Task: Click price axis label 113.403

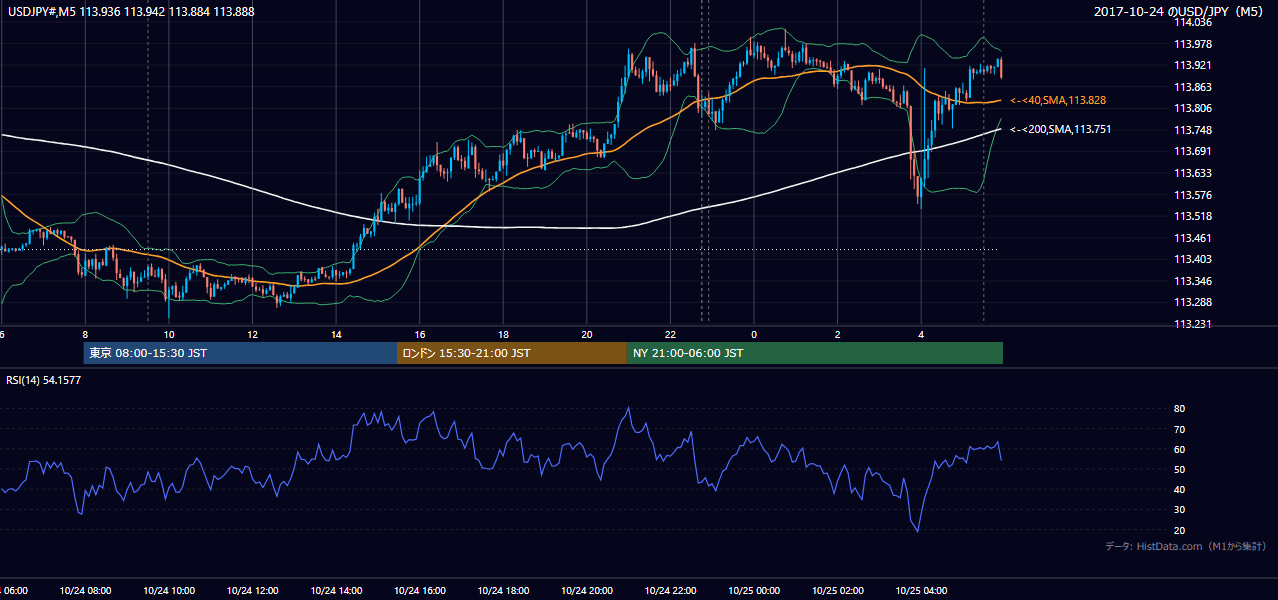Action: click(1195, 259)
